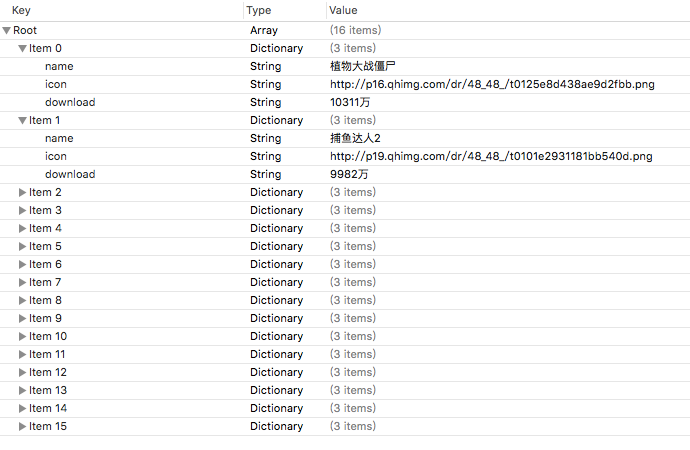Collapse the Item 0 disclosure triangle
The height and width of the screenshot is (450, 690).
click(x=22, y=49)
